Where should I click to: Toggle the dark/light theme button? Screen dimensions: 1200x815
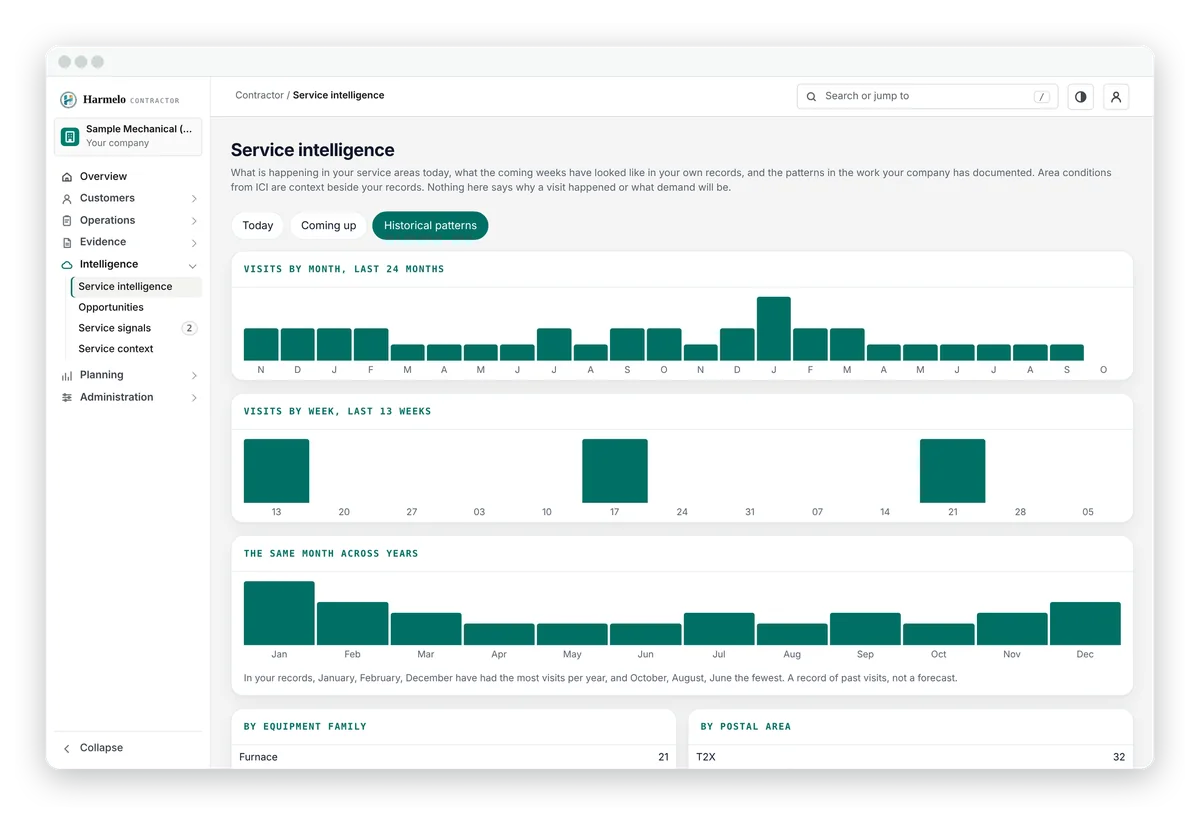1080,97
